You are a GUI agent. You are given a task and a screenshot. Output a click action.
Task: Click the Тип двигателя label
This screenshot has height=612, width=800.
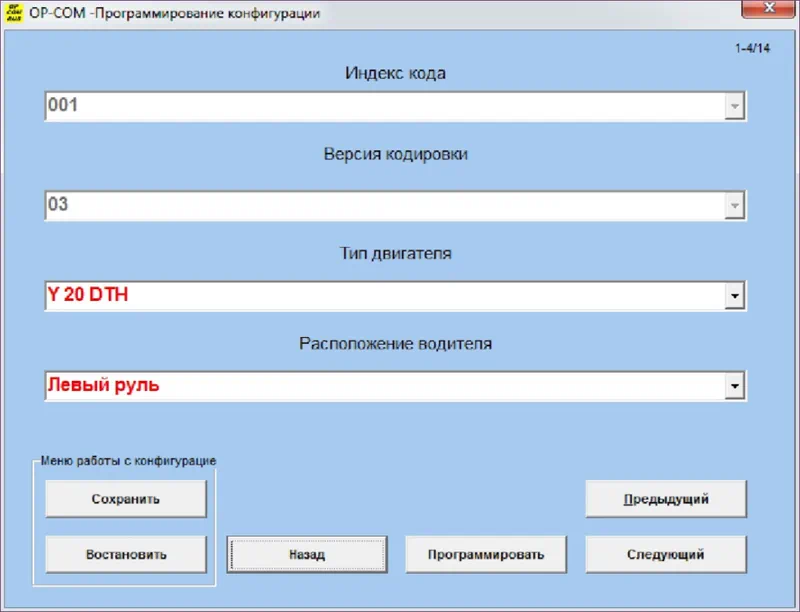(x=395, y=253)
